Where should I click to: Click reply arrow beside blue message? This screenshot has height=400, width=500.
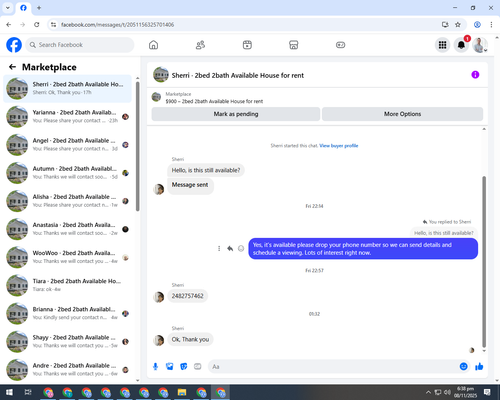click(230, 248)
